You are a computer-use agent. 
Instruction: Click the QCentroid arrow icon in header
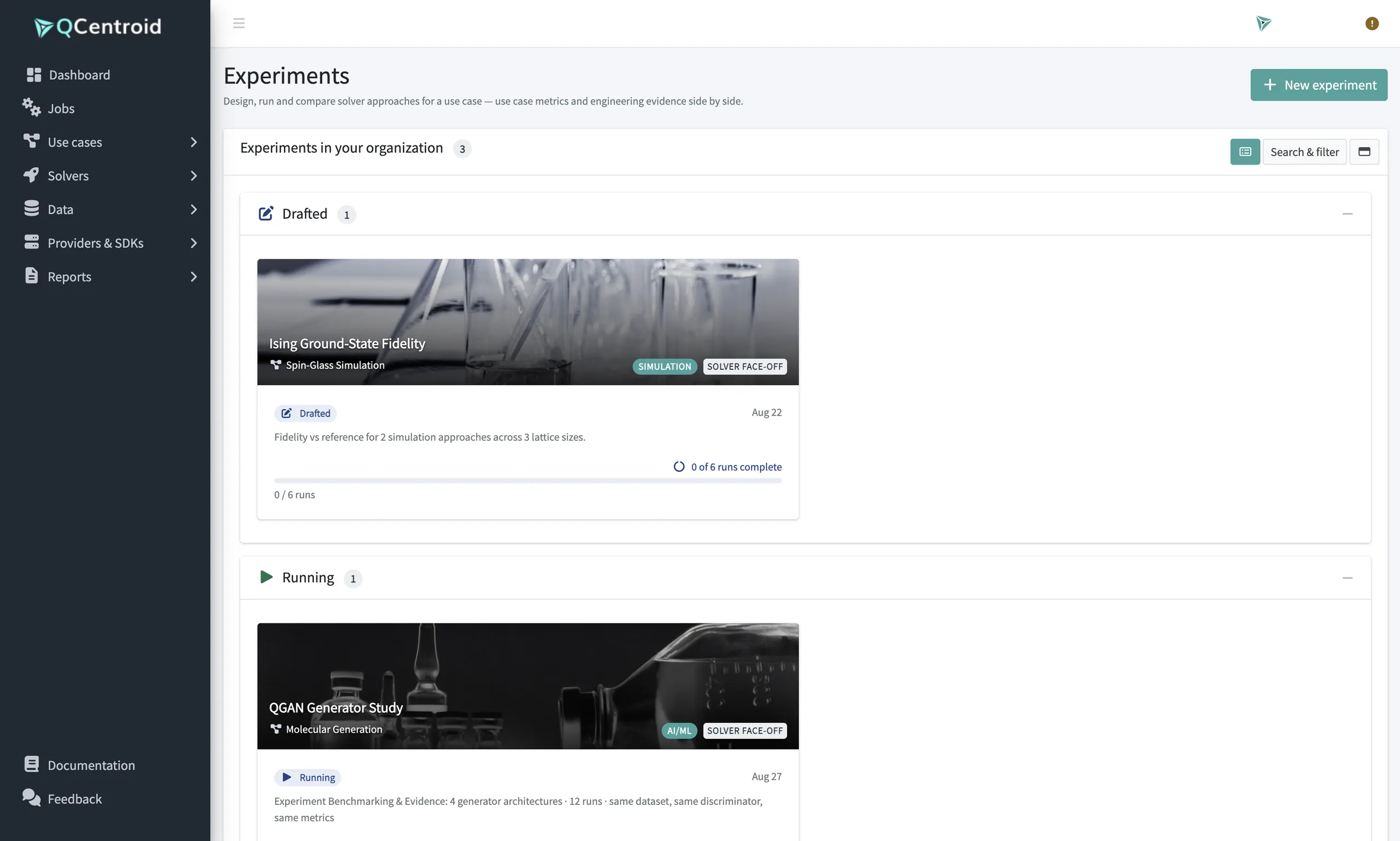(1263, 23)
